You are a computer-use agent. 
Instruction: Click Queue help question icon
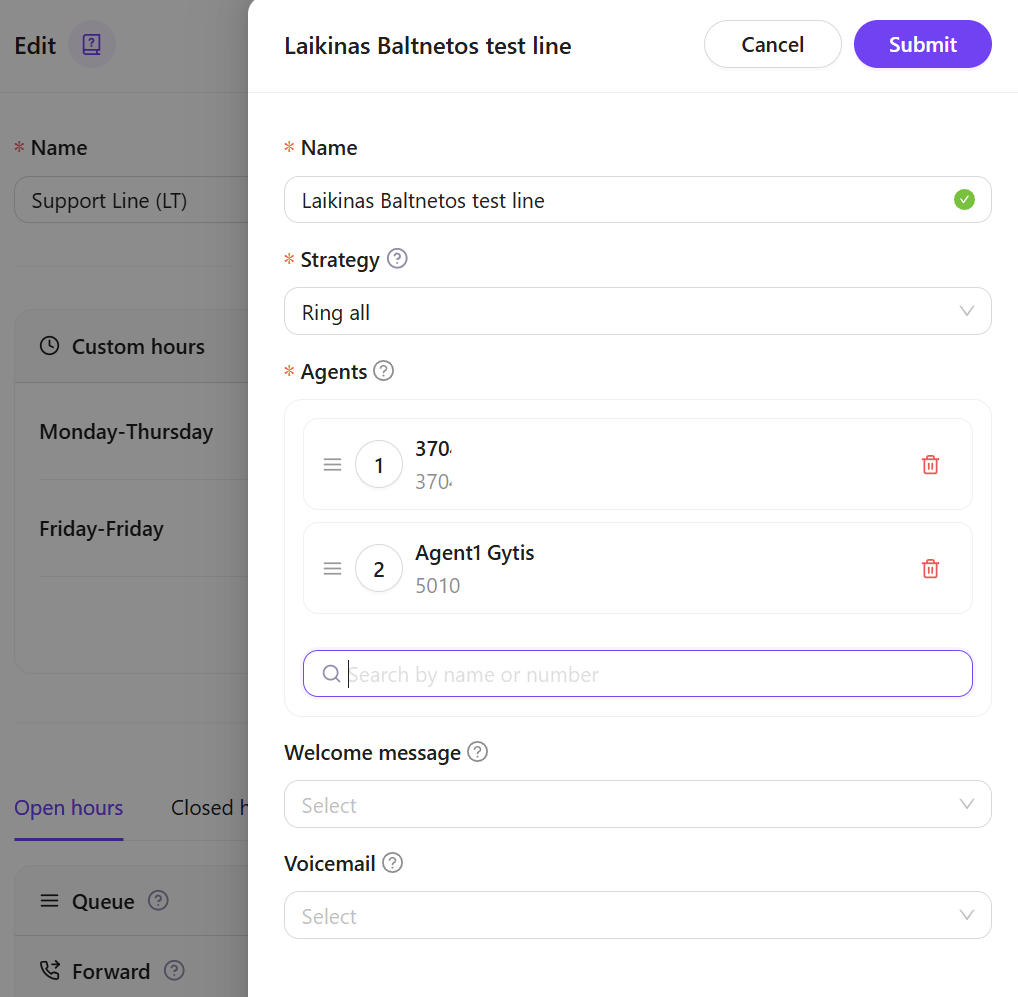tap(158, 901)
